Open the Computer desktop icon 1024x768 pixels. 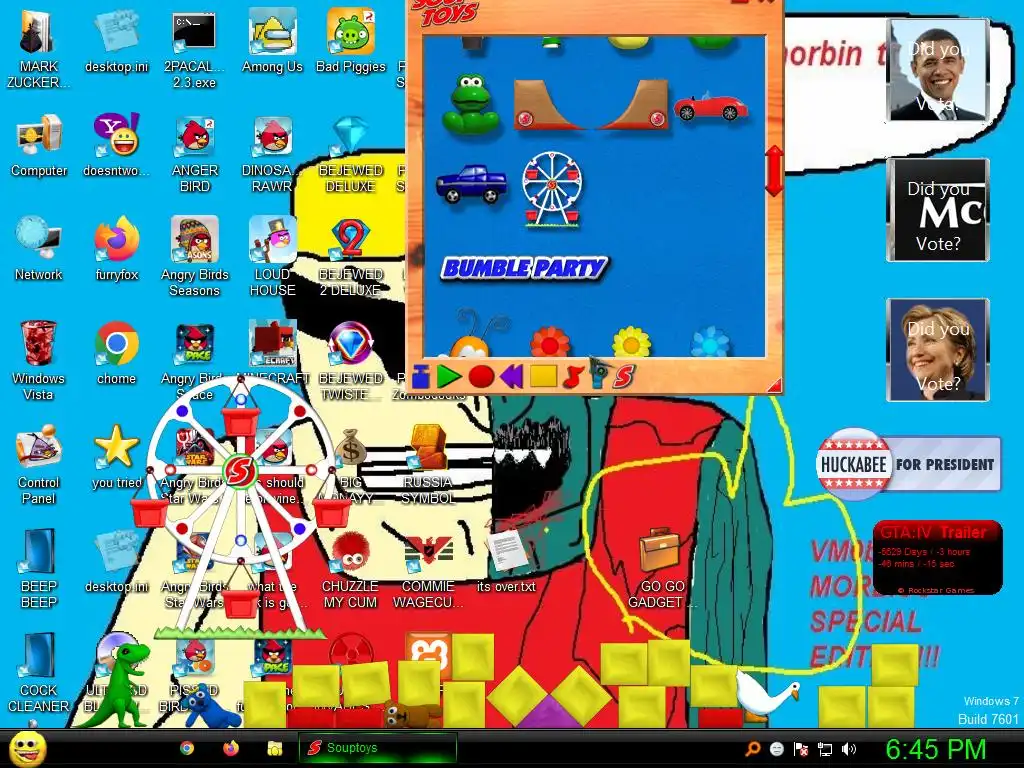(39, 145)
